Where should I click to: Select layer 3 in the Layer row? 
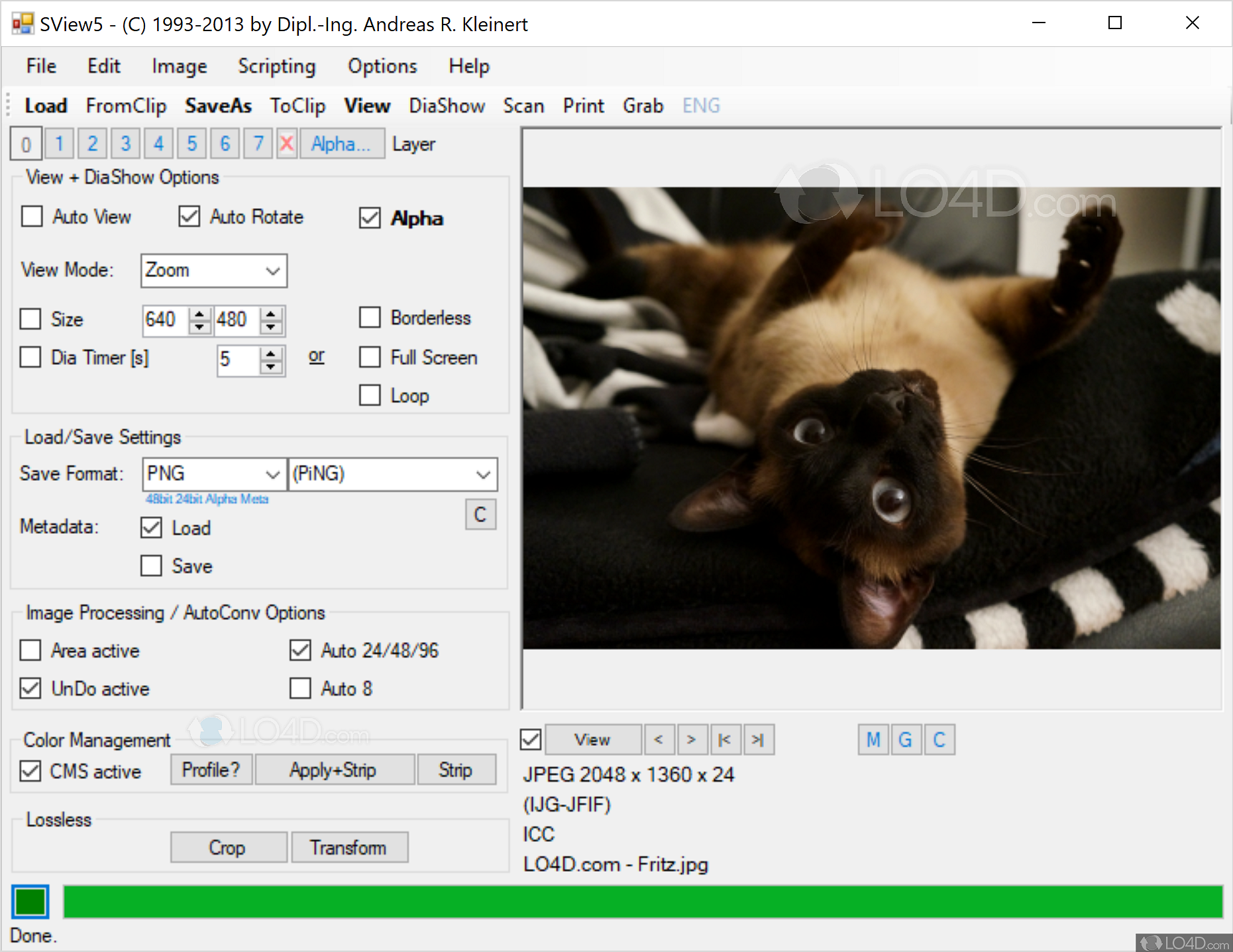point(125,144)
